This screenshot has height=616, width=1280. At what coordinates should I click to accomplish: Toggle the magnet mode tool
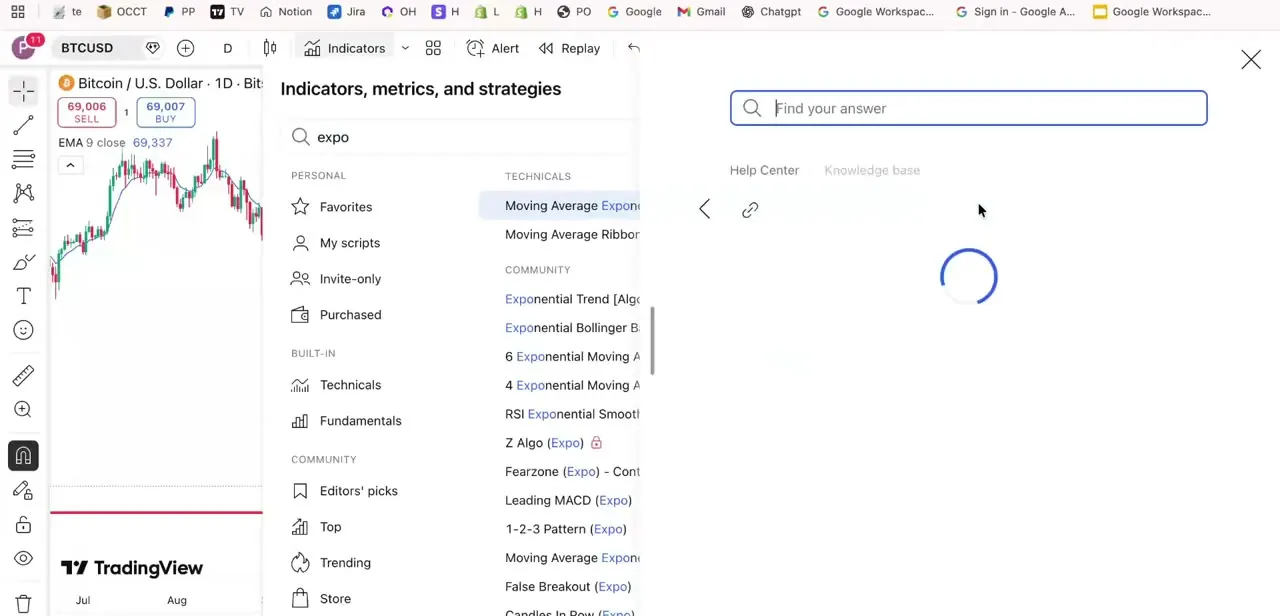pos(24,455)
